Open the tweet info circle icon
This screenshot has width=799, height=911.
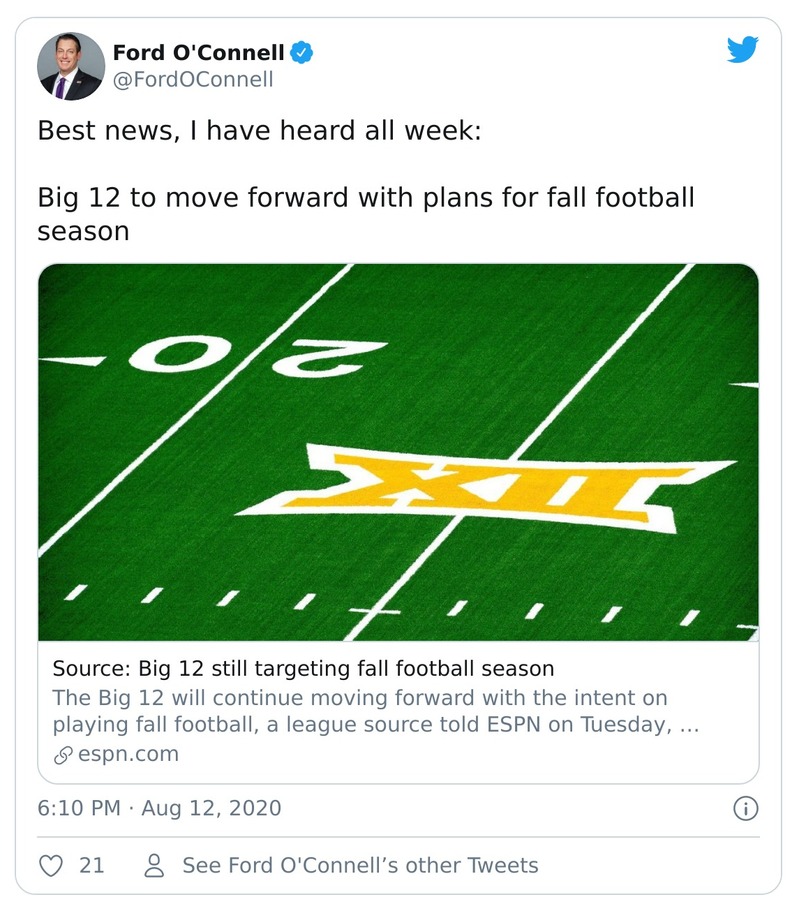pos(745,808)
